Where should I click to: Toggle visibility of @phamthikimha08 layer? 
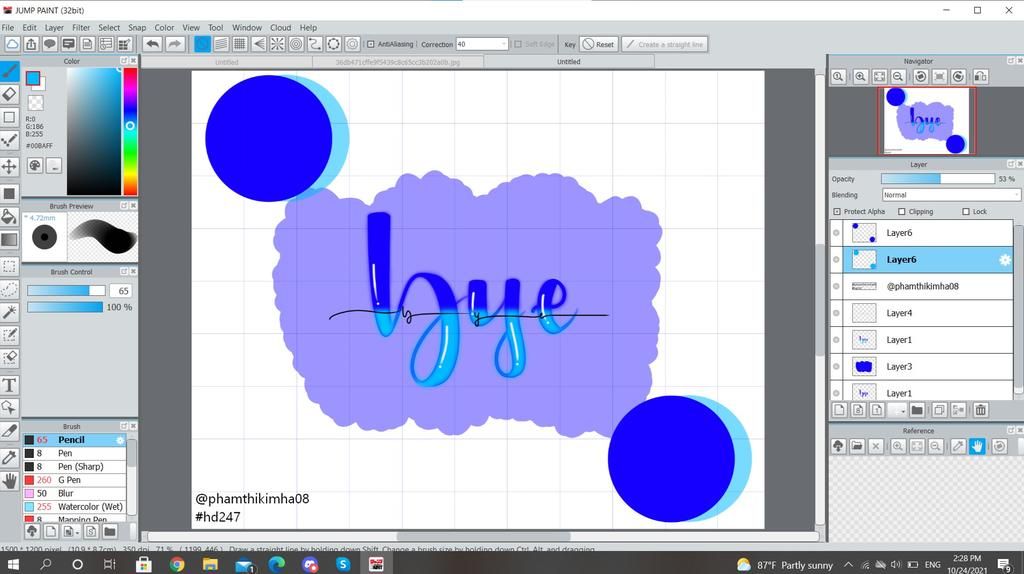(836, 287)
